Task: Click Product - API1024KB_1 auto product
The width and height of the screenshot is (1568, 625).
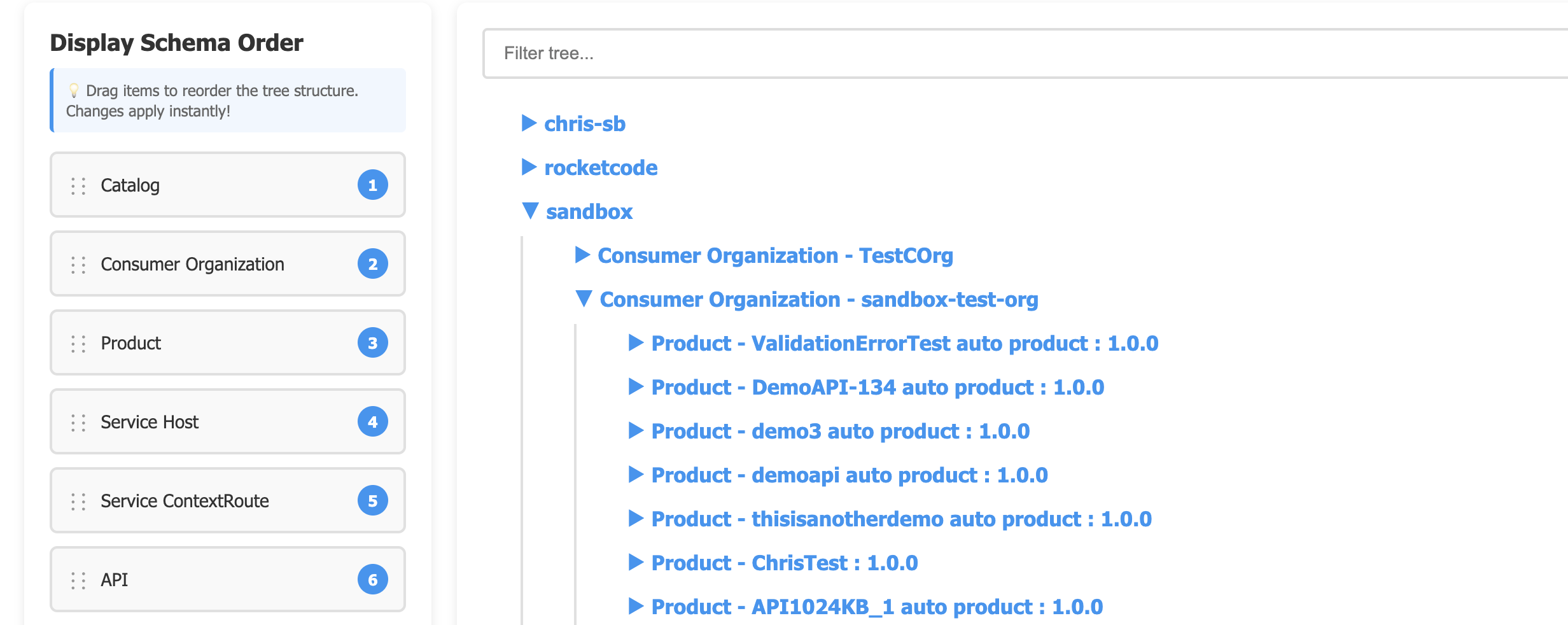Action: 876,607
